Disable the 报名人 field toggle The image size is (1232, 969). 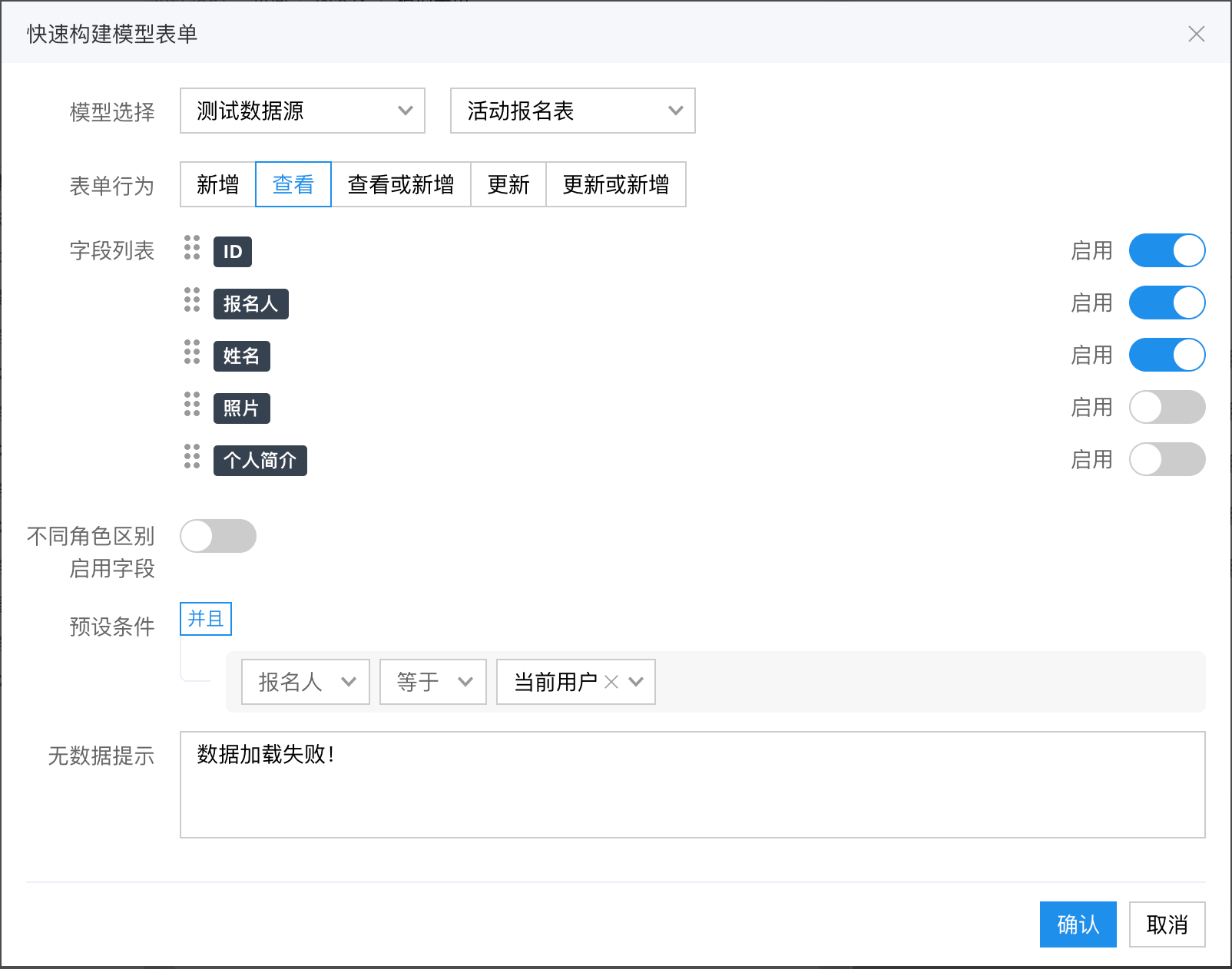(x=1167, y=303)
